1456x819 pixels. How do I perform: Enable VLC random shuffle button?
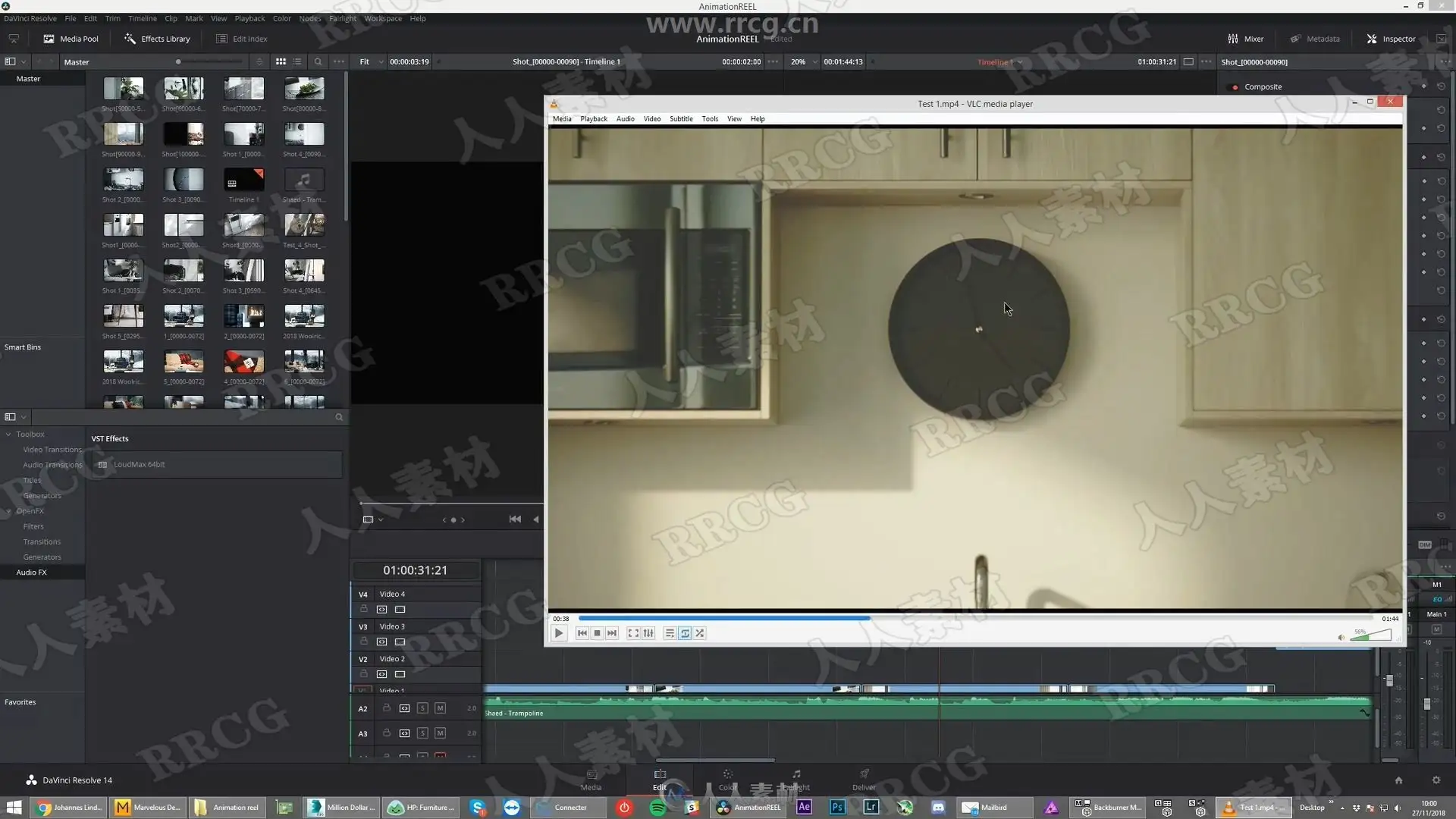[700, 633]
